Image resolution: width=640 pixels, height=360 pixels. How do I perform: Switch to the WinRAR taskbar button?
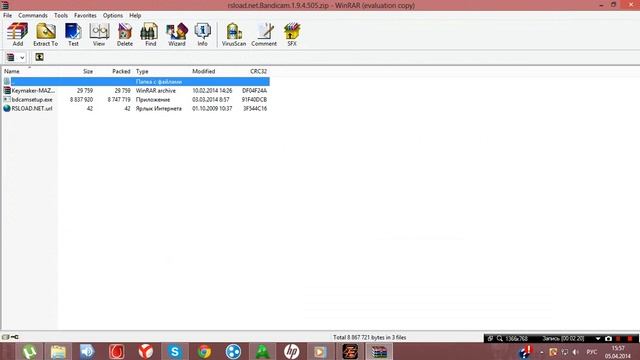click(379, 351)
